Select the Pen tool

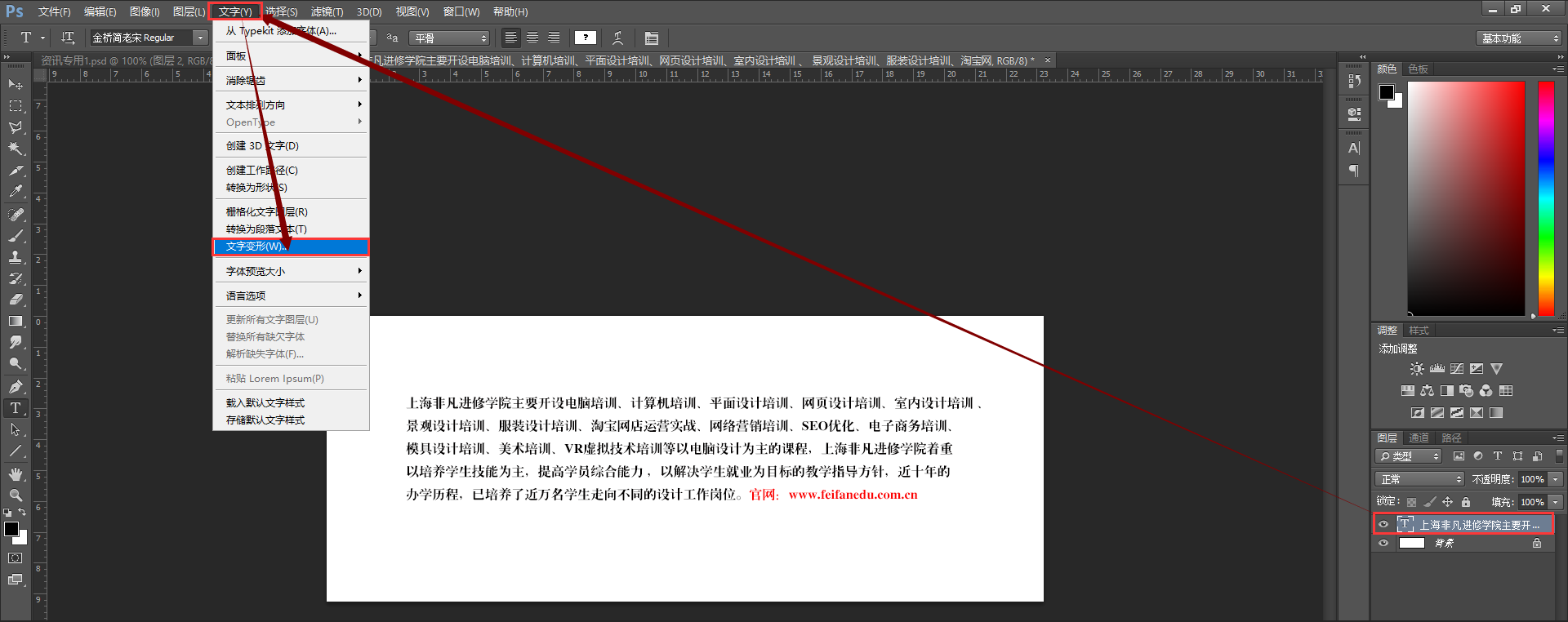coord(16,386)
